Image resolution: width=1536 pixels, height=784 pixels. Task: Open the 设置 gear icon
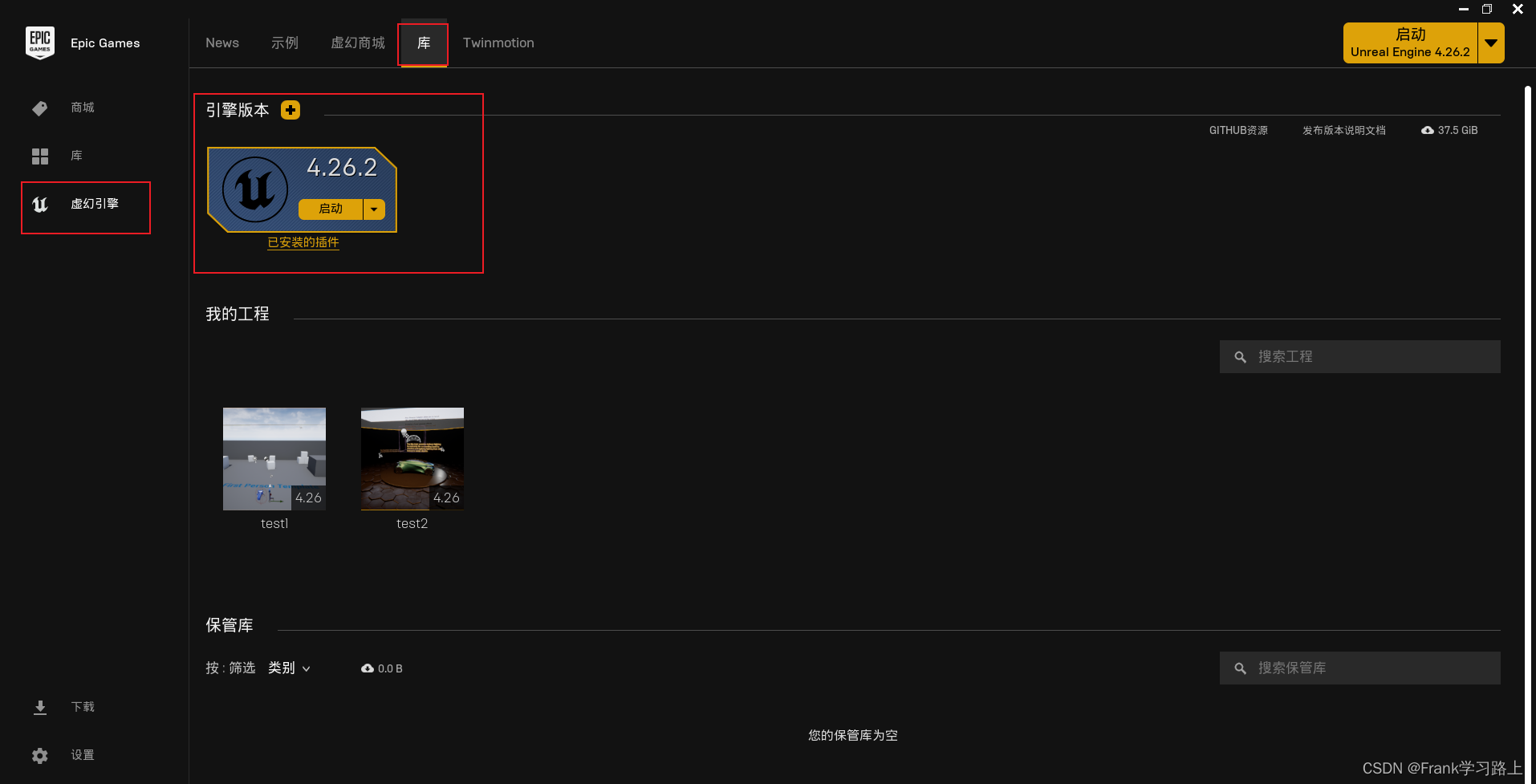[x=40, y=756]
